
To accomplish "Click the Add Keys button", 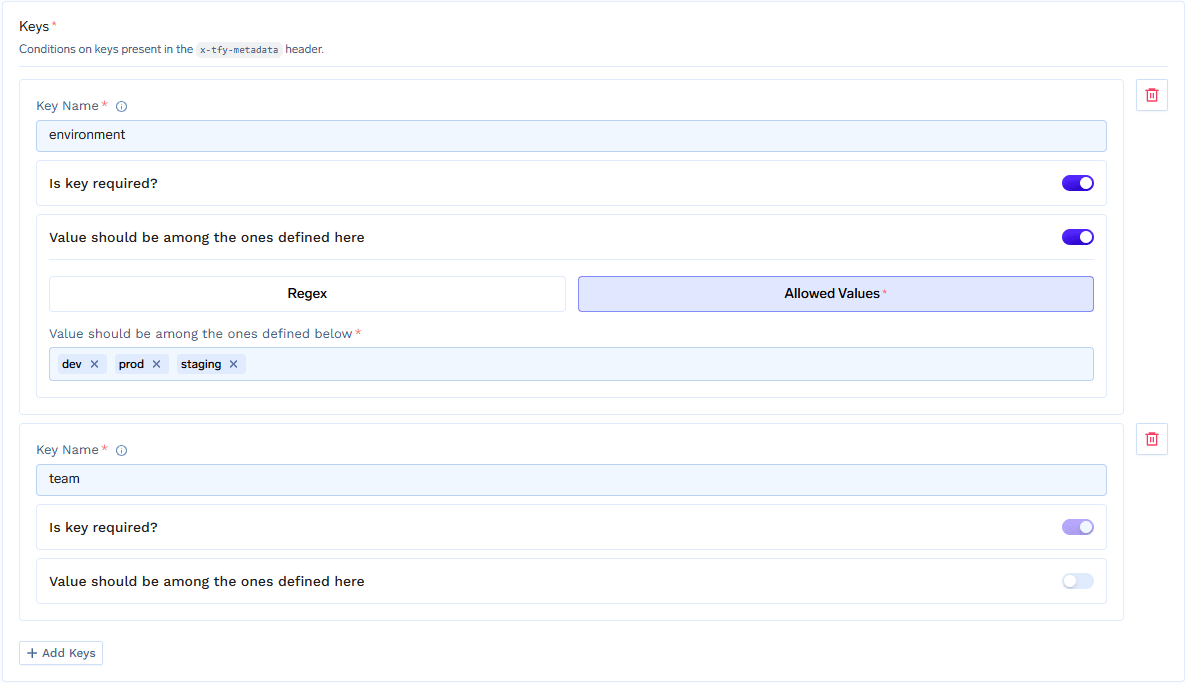I will tap(61, 653).
